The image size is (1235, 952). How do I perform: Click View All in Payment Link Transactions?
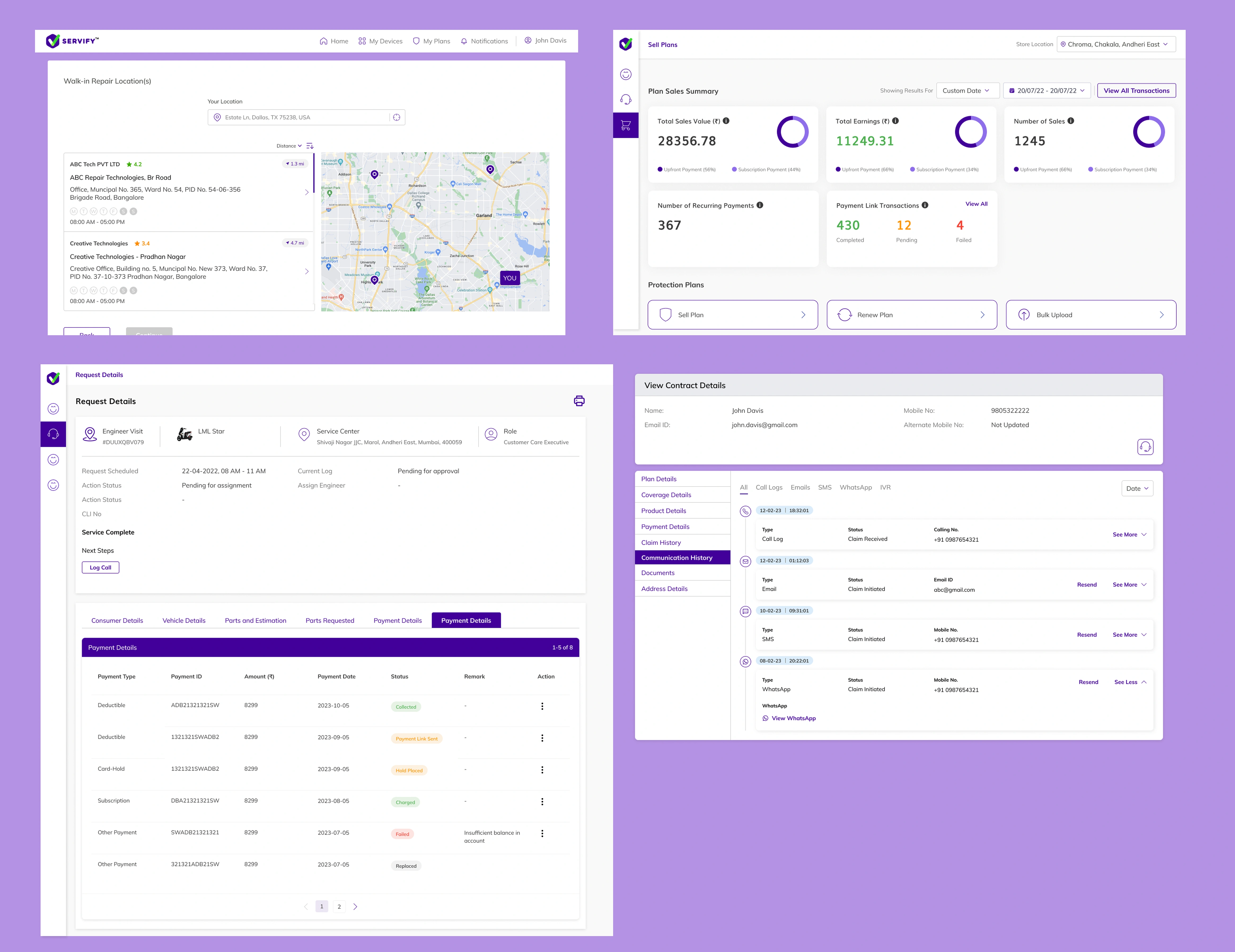[976, 204]
